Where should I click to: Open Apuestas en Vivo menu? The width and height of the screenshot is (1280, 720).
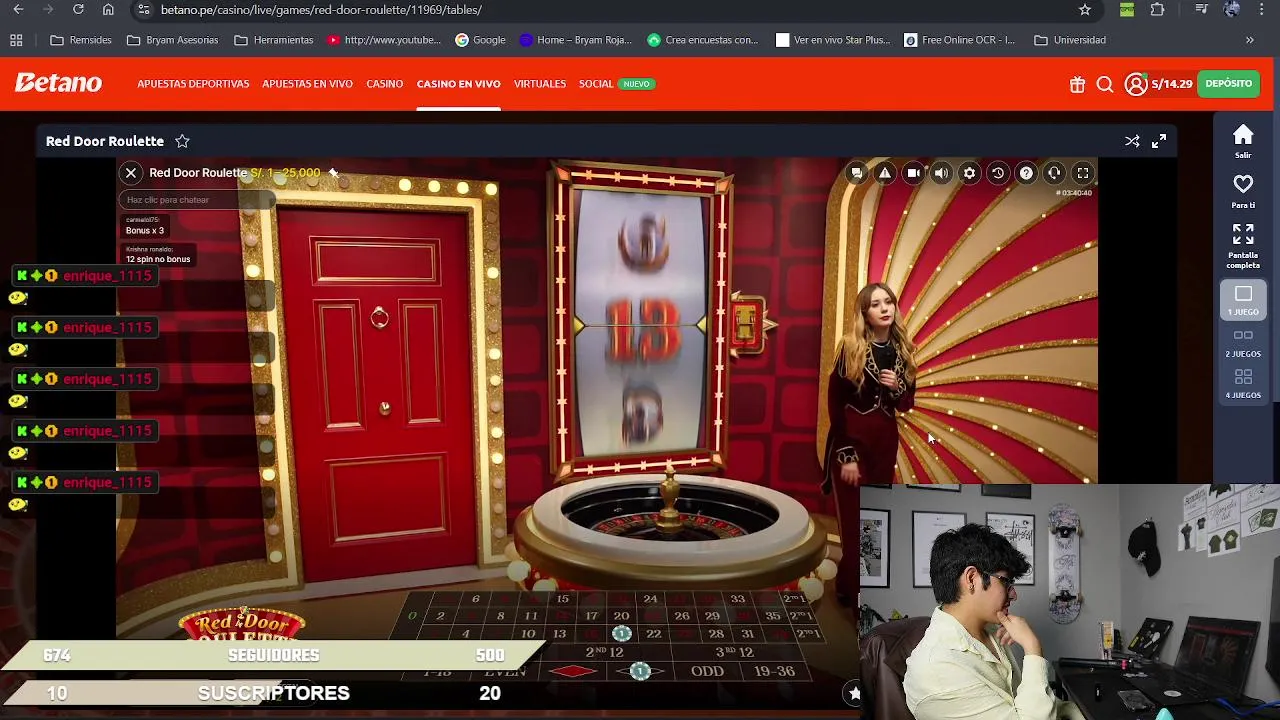tap(307, 84)
